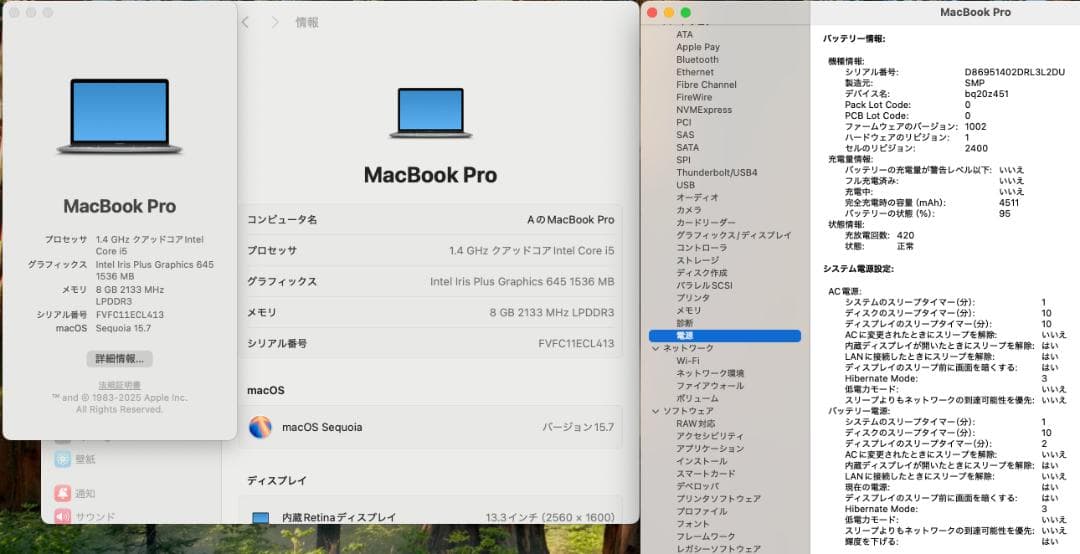Click the sound (サウンド) sidebar icon
The image size is (1080, 554).
point(63,516)
